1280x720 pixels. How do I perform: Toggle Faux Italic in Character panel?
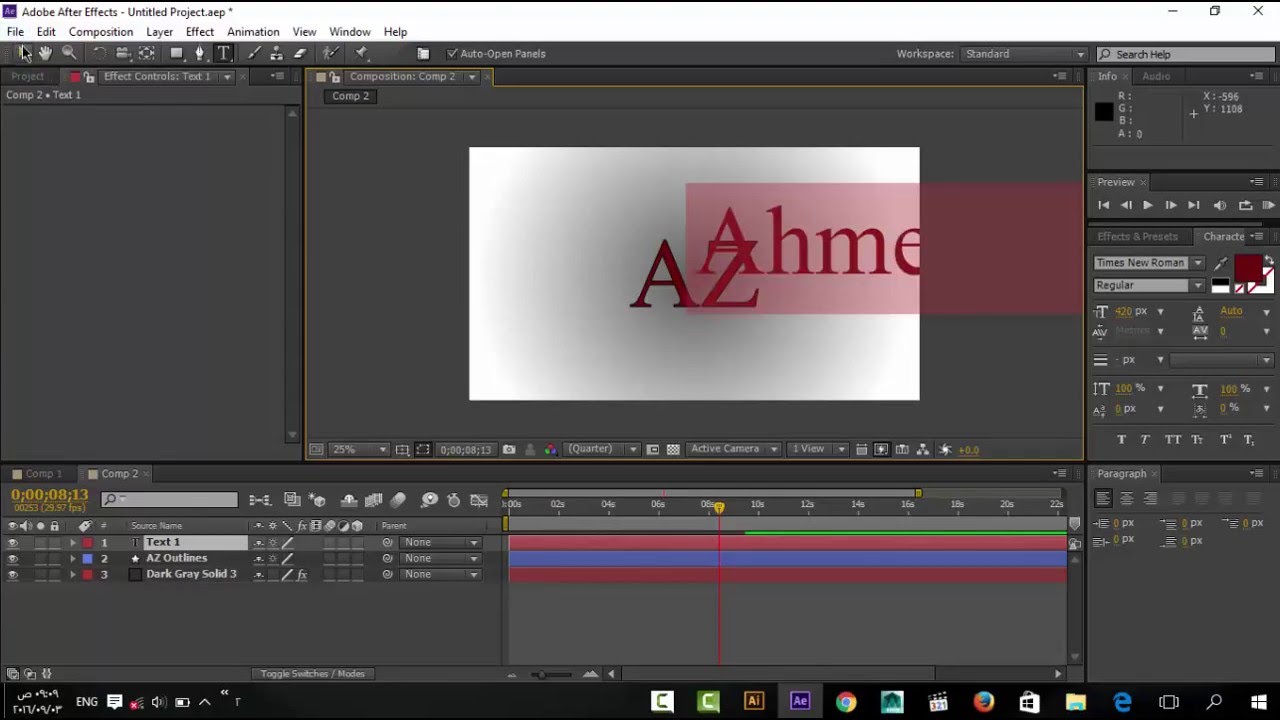[1145, 440]
